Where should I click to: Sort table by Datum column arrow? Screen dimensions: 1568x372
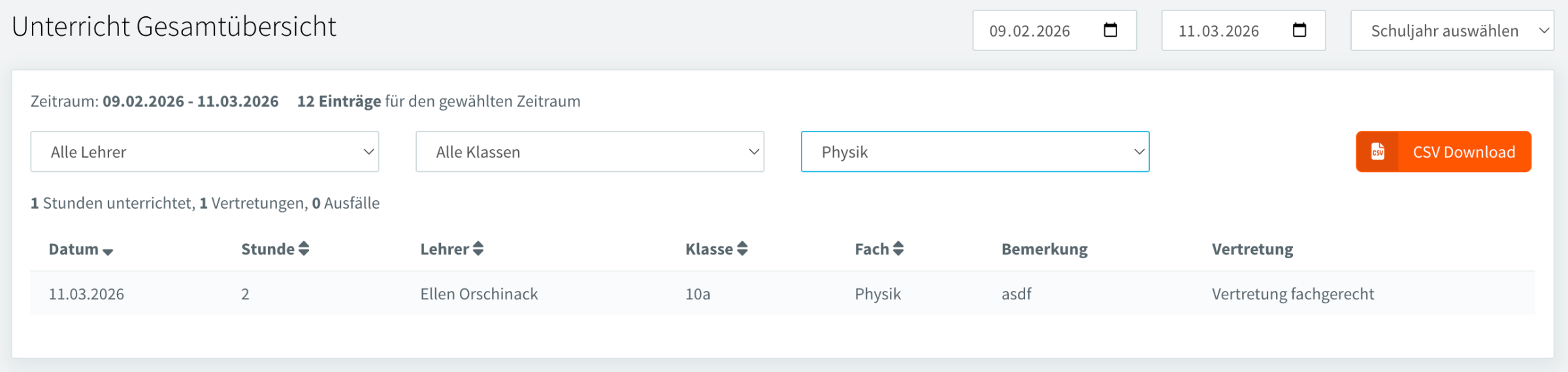(x=108, y=252)
